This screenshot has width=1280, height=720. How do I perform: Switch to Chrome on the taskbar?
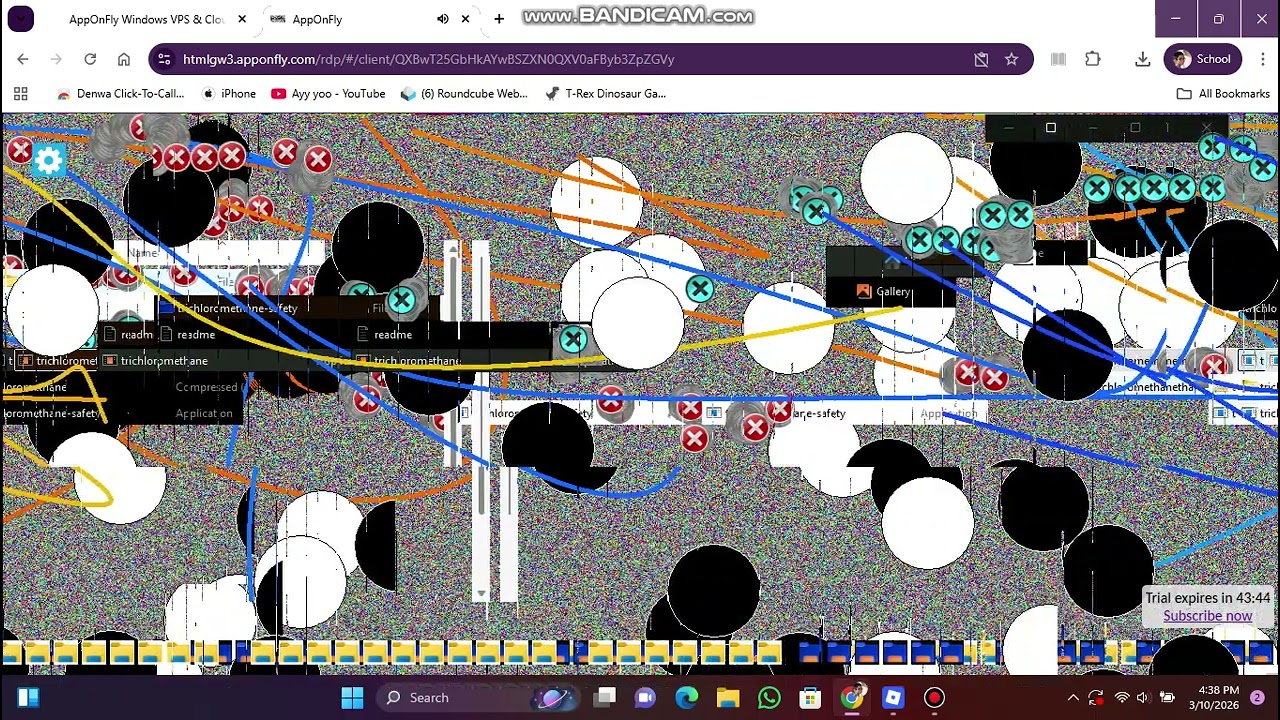pos(851,698)
